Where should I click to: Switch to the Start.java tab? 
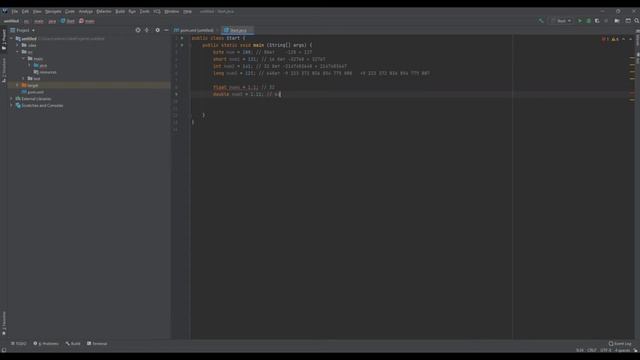point(237,30)
